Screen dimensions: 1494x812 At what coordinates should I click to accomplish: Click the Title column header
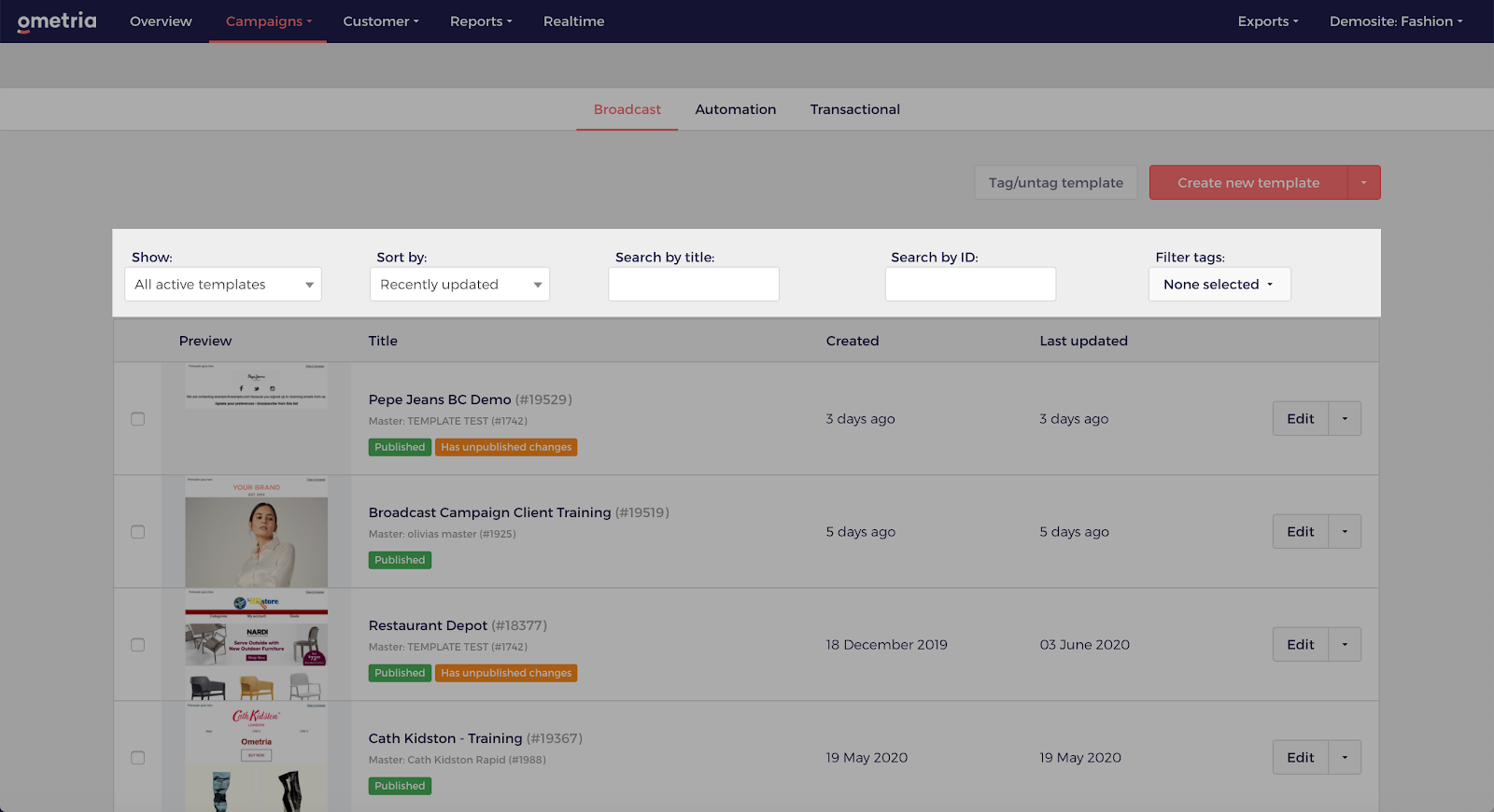[x=383, y=341]
